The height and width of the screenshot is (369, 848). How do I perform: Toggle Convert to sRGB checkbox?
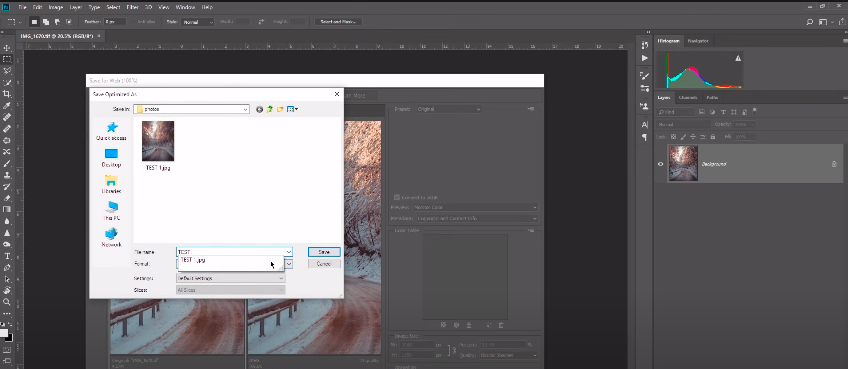[x=397, y=197]
